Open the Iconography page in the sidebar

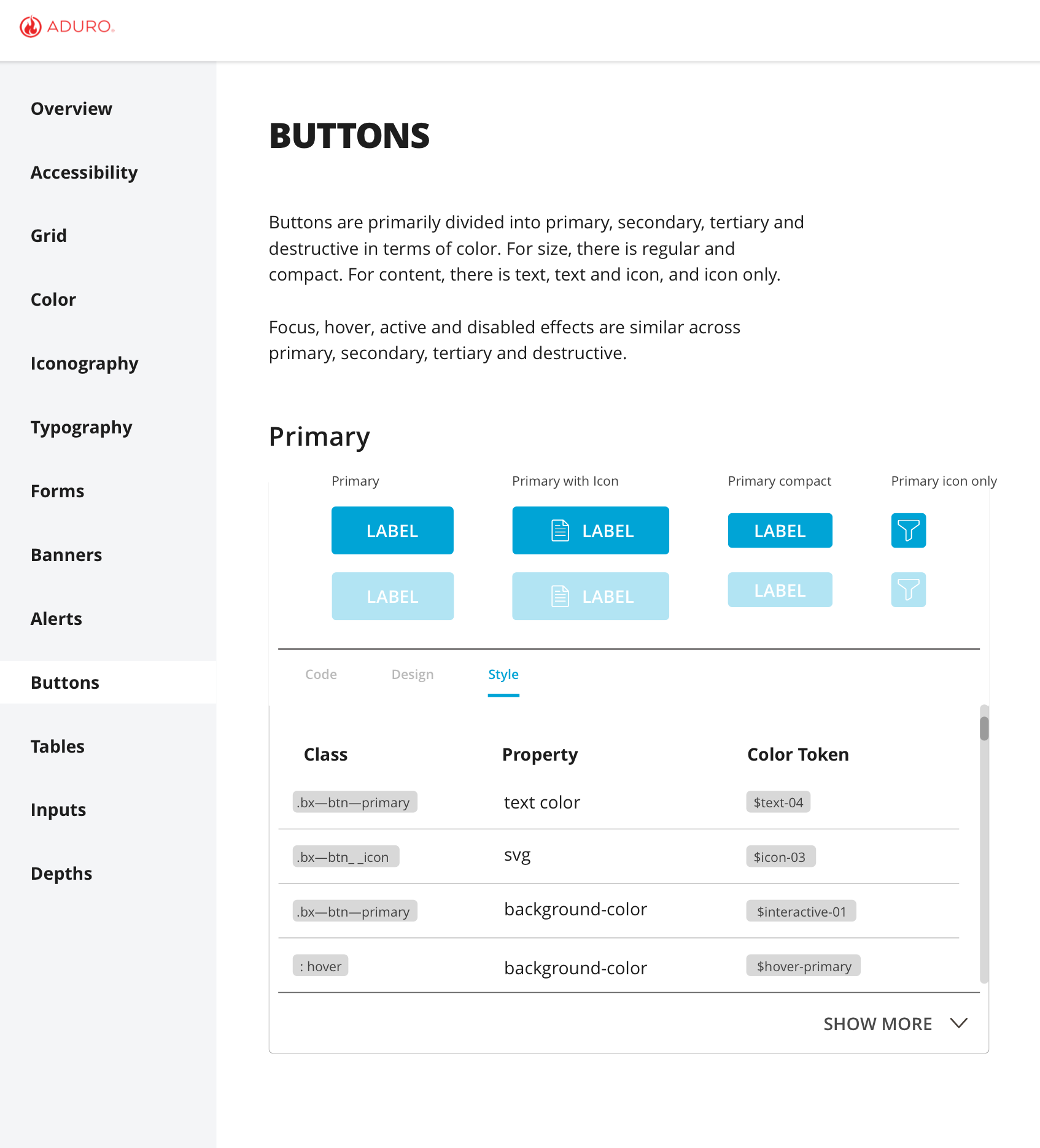[x=85, y=363]
